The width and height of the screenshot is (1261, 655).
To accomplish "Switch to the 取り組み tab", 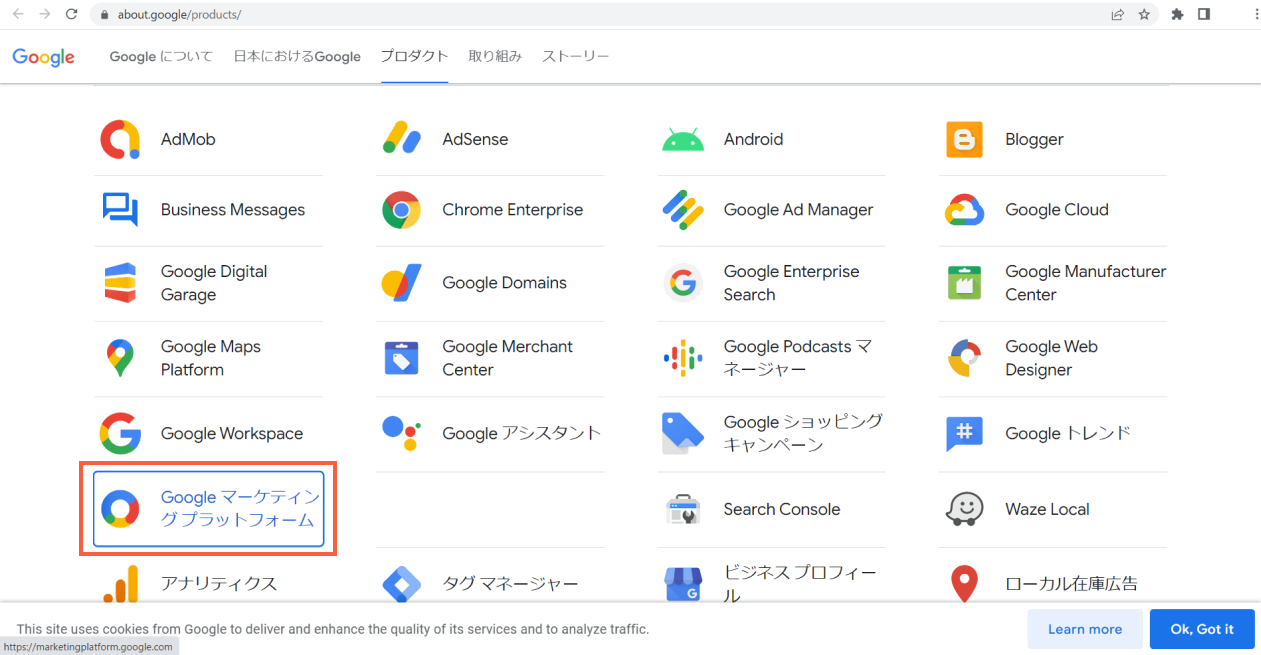I will point(494,56).
